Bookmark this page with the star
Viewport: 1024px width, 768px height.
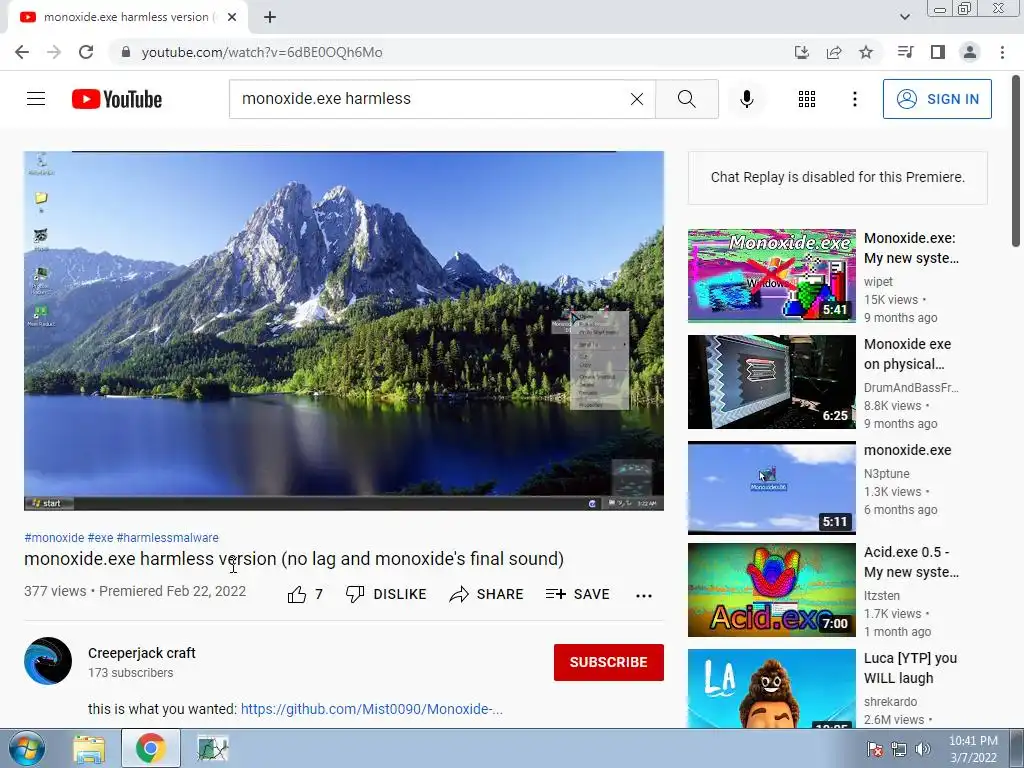[x=866, y=52]
